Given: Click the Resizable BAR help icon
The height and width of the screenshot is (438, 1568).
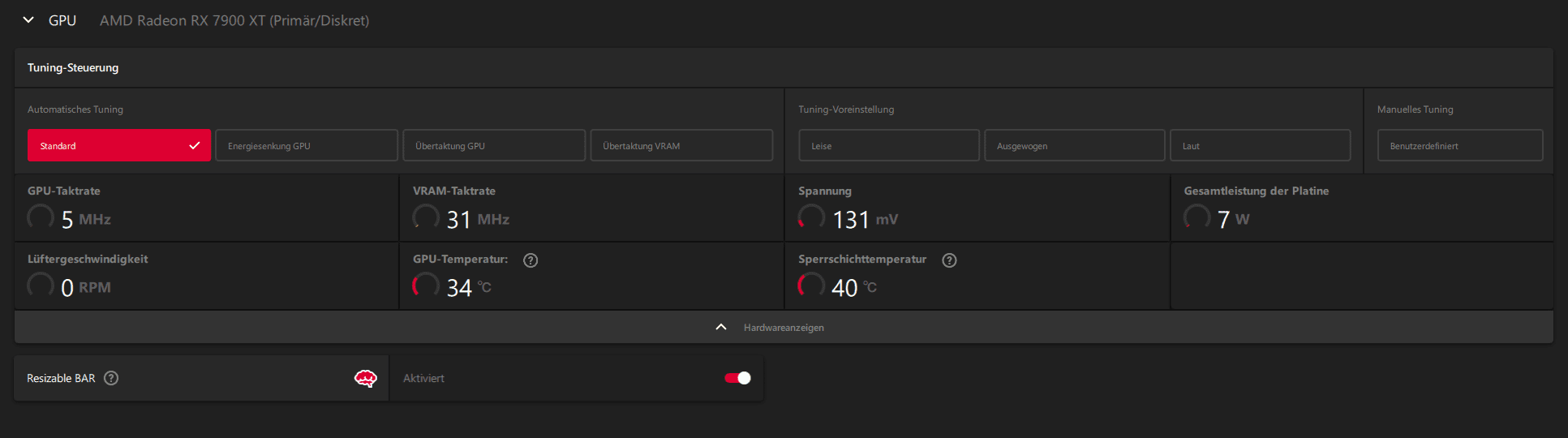Looking at the screenshot, I should pos(112,378).
